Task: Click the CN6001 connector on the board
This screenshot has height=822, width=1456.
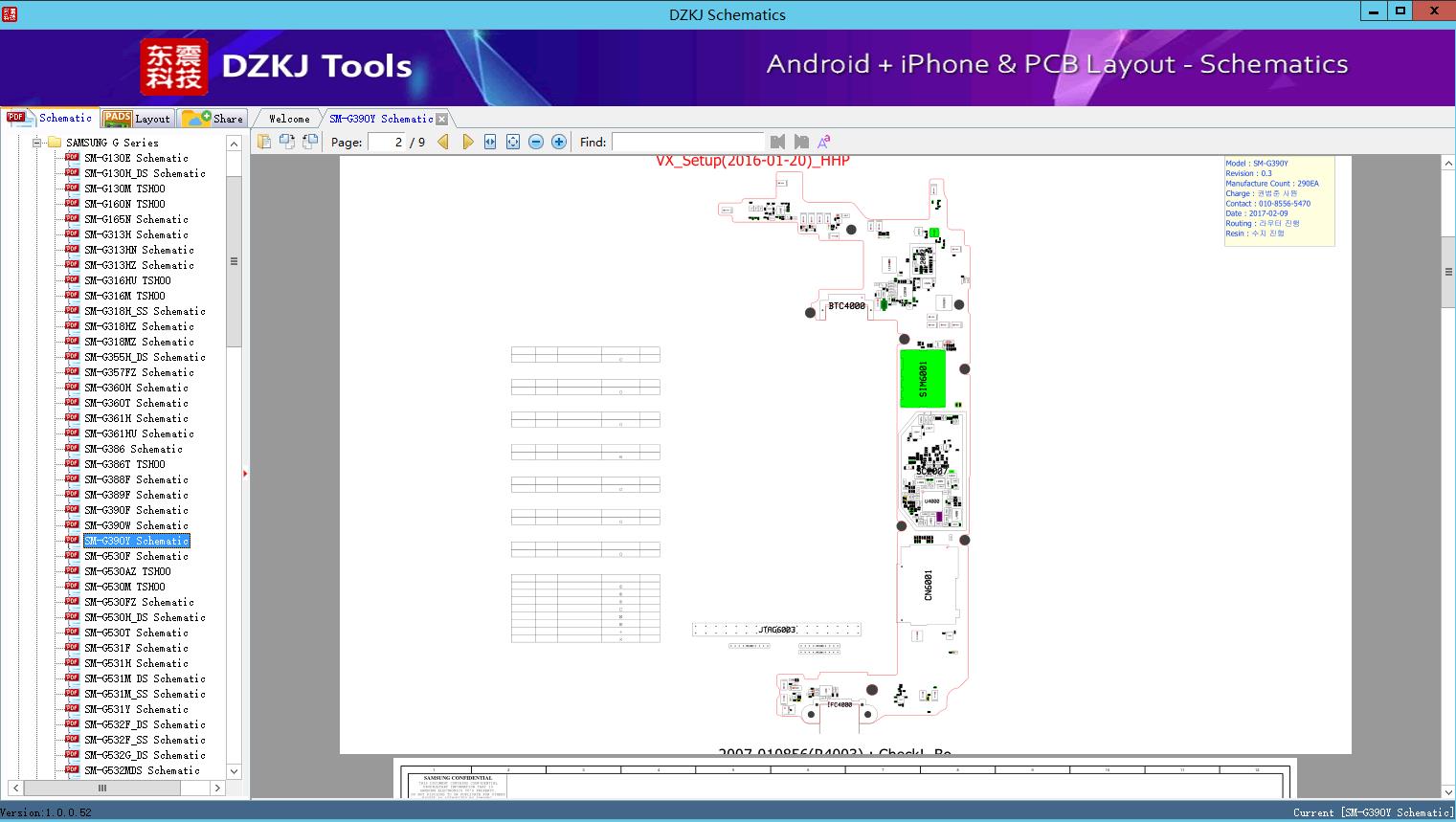Action: 928,584
